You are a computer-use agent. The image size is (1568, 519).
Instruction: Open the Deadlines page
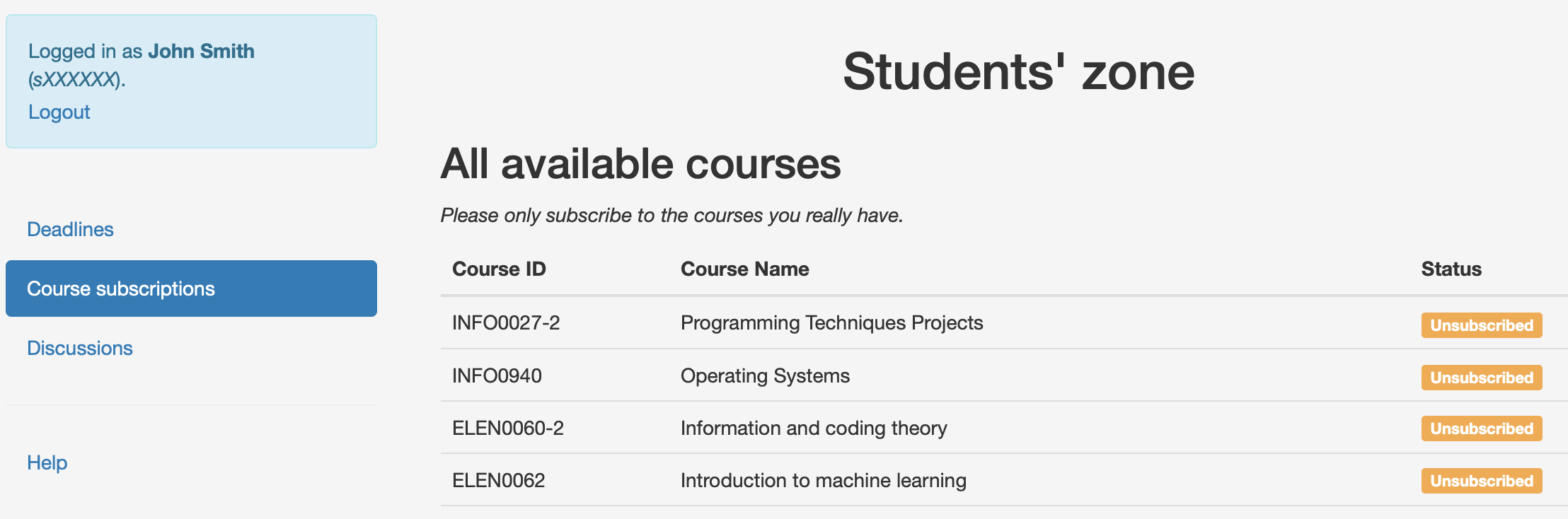(70, 229)
